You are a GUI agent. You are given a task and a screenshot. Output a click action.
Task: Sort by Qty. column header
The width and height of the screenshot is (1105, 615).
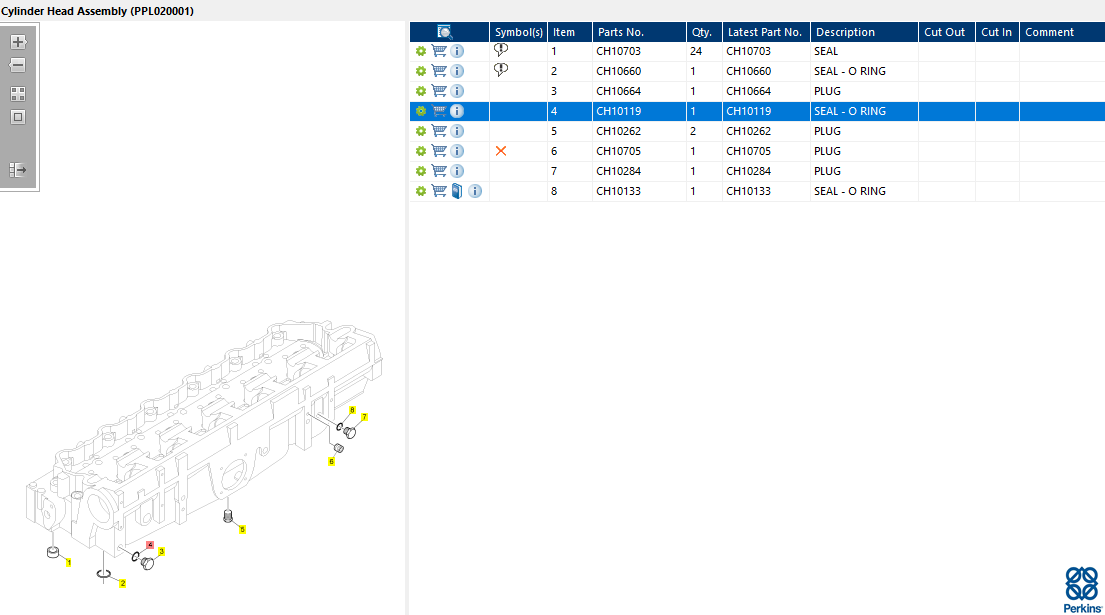coord(704,32)
